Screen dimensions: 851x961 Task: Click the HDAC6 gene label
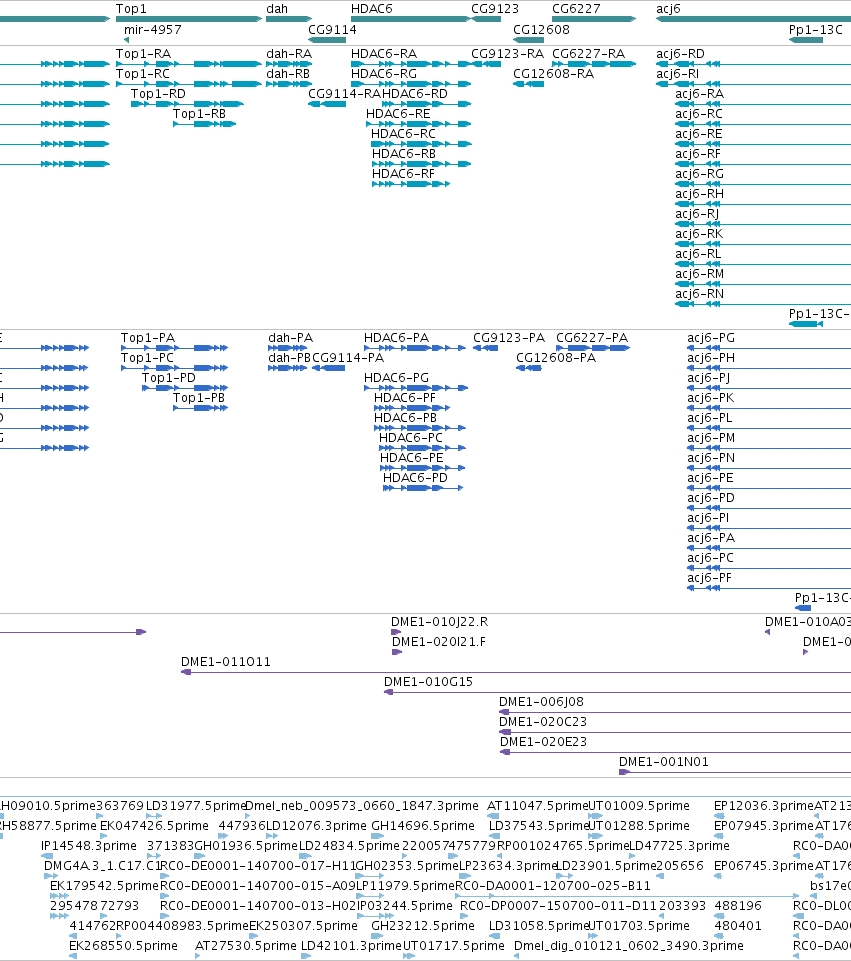click(x=371, y=9)
